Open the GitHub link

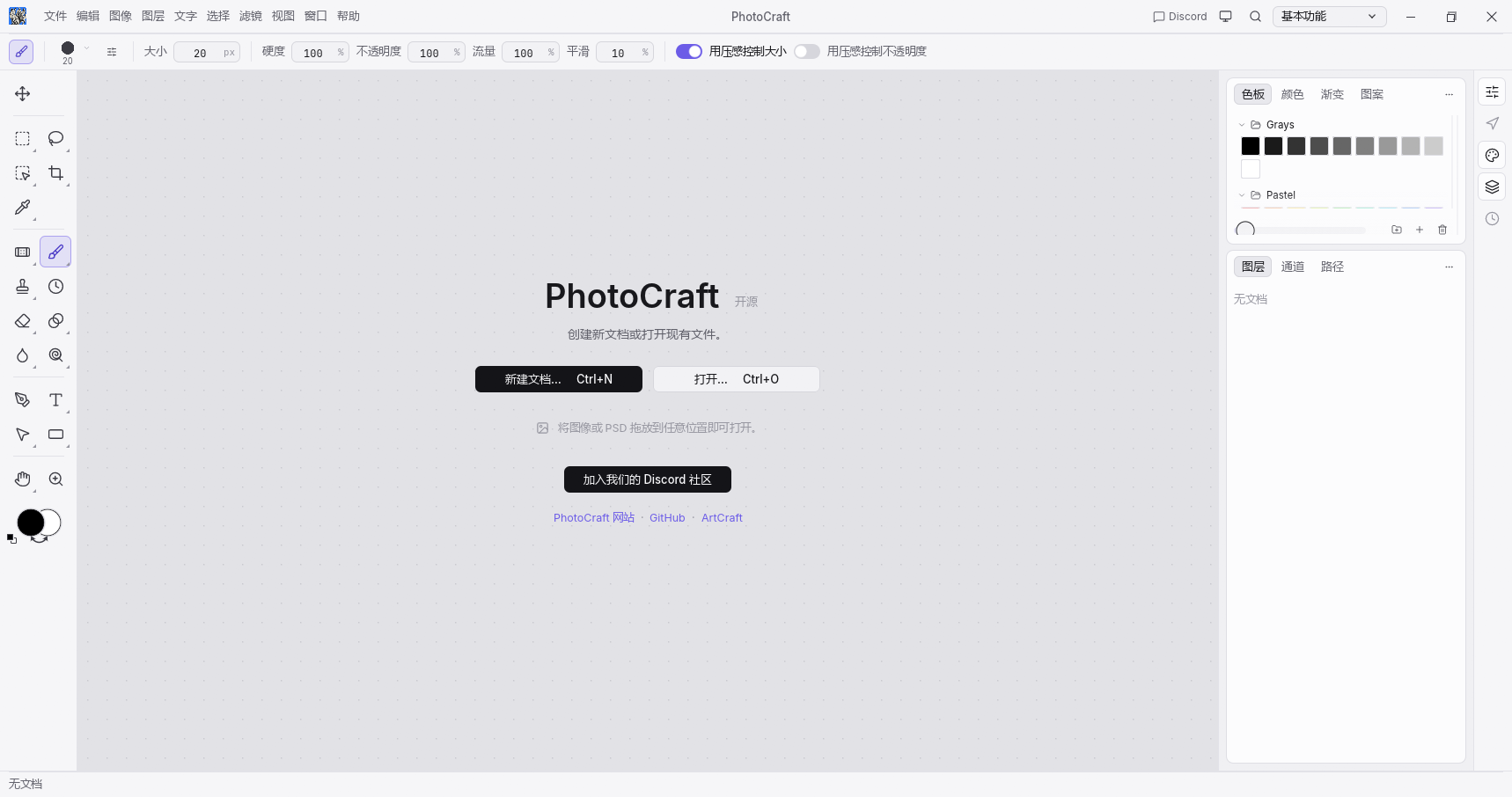[667, 518]
